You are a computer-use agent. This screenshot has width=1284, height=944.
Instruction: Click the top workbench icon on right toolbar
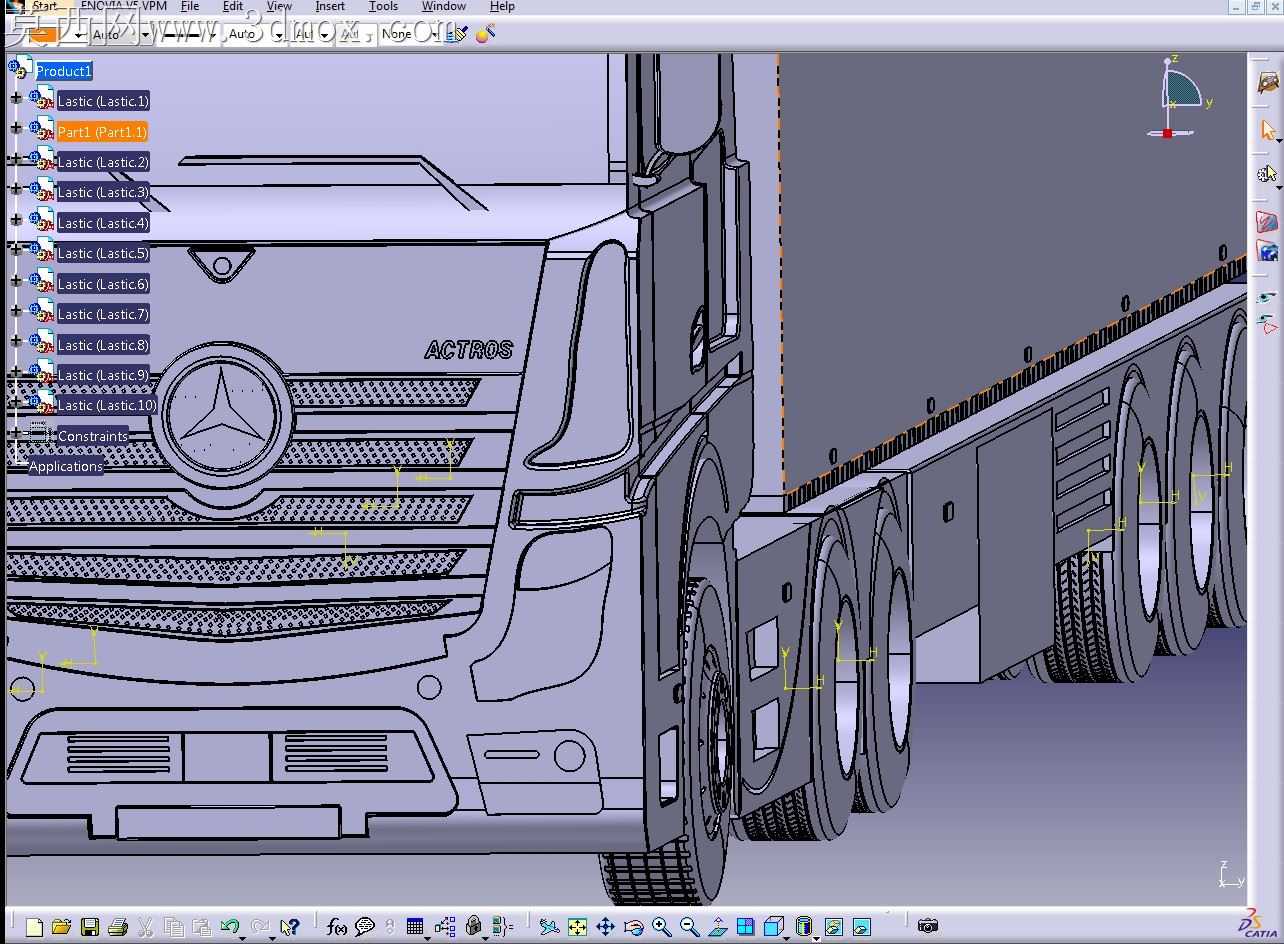[1268, 83]
